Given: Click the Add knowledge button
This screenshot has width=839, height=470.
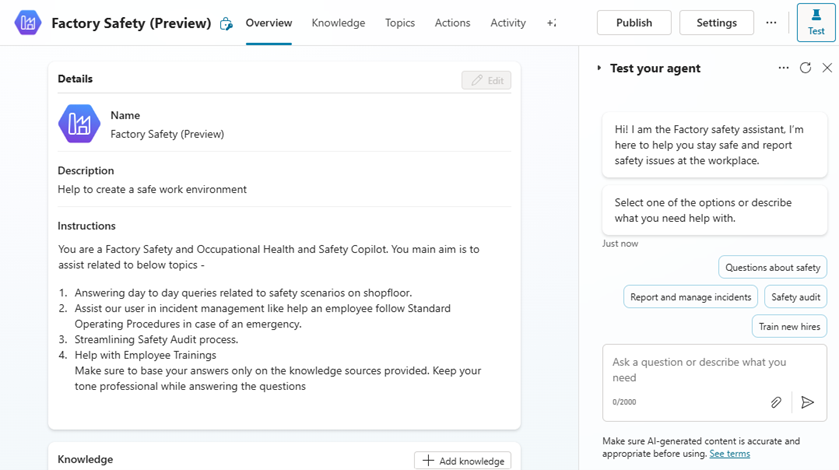Looking at the screenshot, I should click(463, 461).
